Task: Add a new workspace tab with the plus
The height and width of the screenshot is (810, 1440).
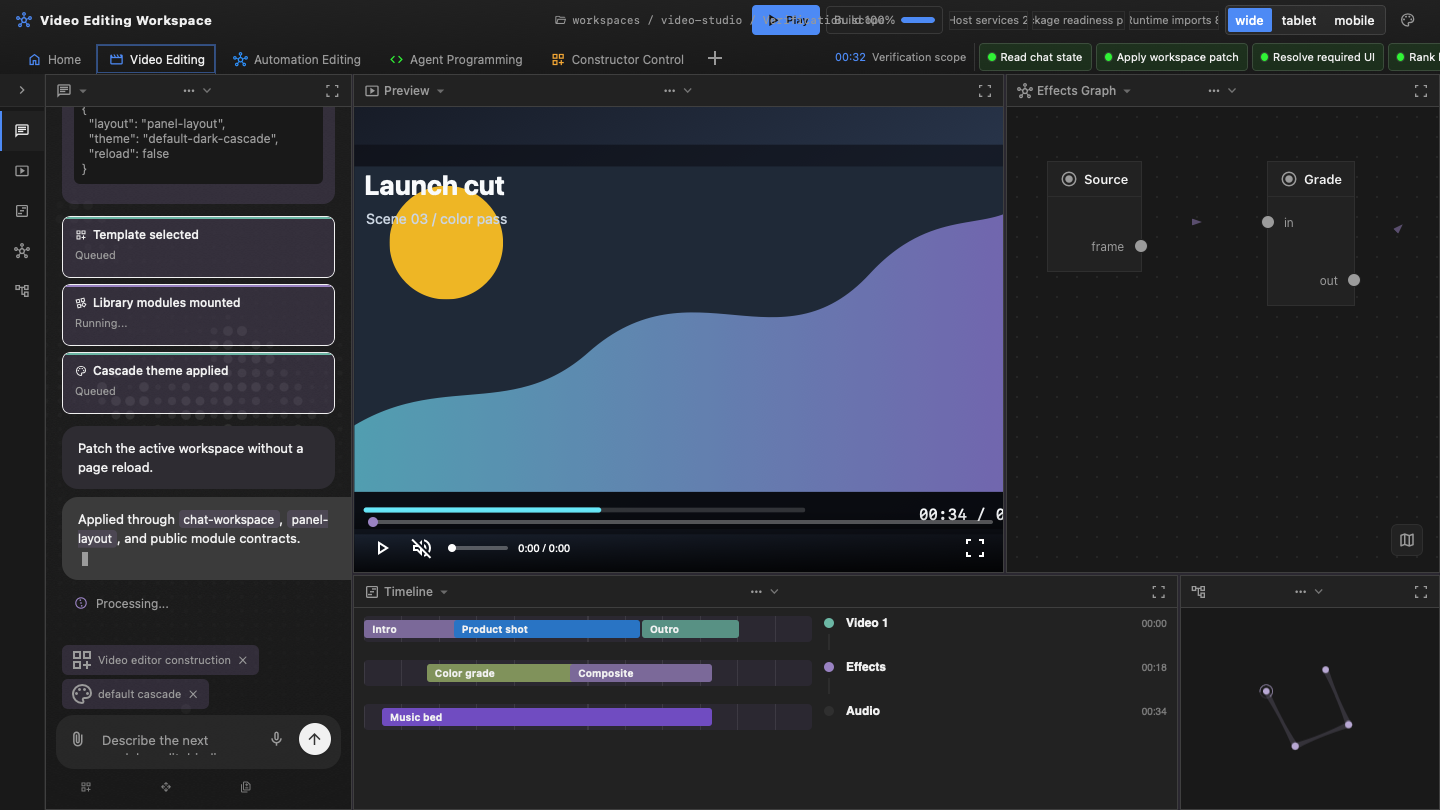Action: coord(715,59)
